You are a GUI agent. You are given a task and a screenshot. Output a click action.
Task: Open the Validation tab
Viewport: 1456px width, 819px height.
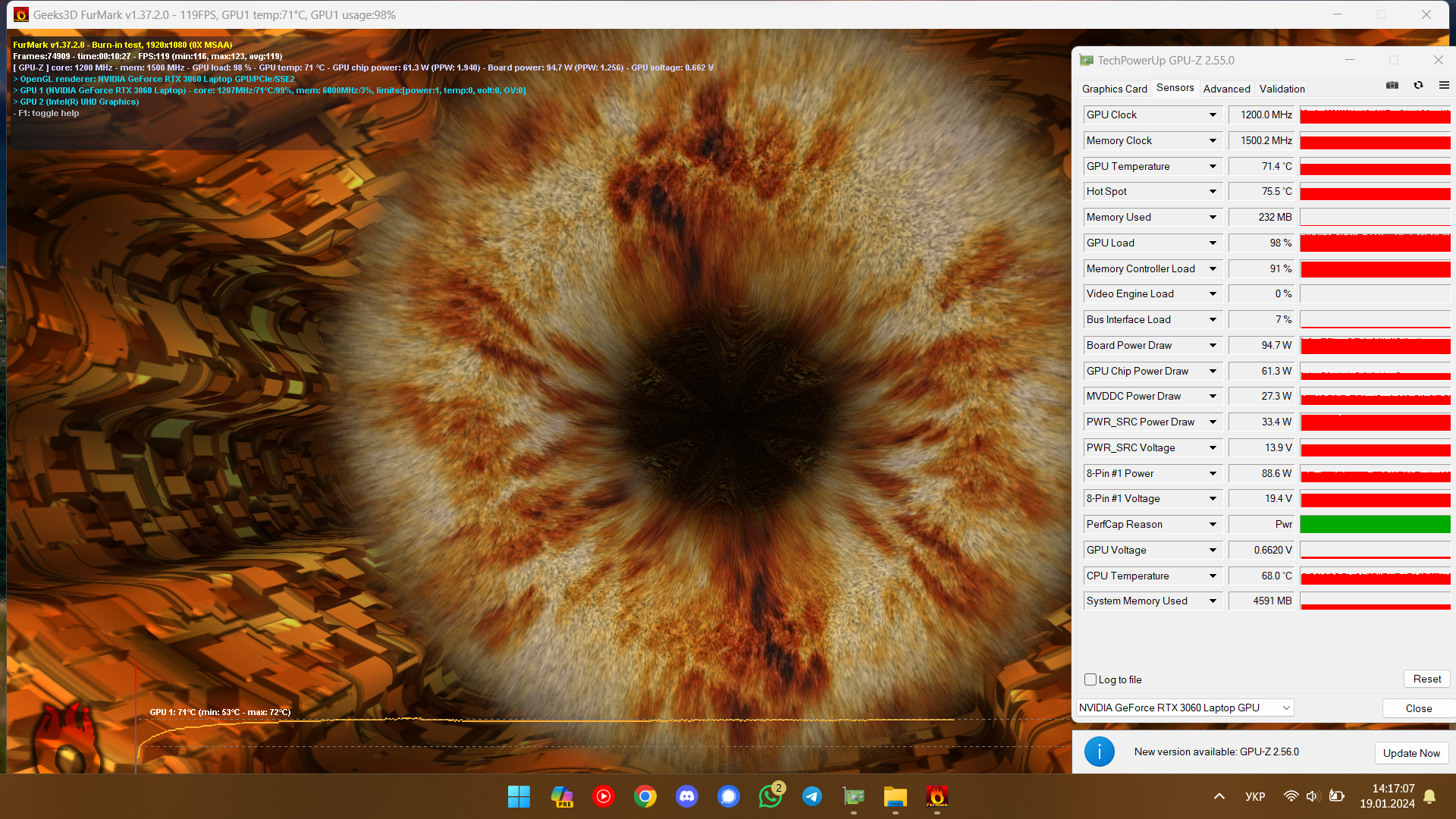click(x=1282, y=89)
